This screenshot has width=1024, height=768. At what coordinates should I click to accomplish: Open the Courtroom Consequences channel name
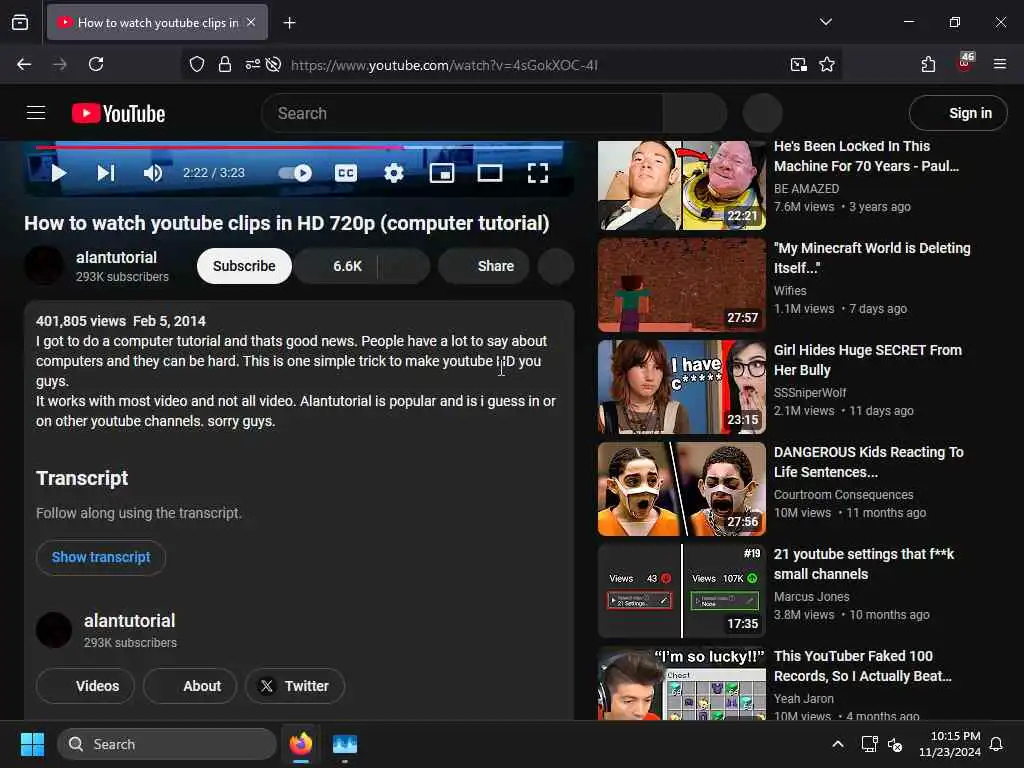pyautogui.click(x=844, y=494)
